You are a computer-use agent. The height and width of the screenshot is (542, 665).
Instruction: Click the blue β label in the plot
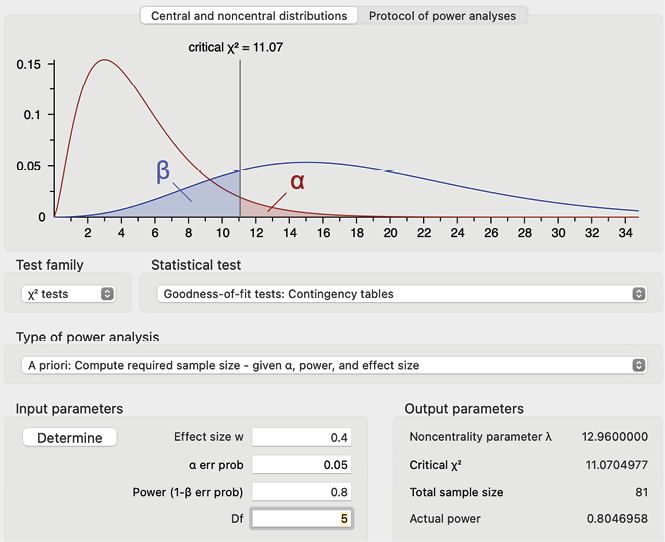point(163,170)
